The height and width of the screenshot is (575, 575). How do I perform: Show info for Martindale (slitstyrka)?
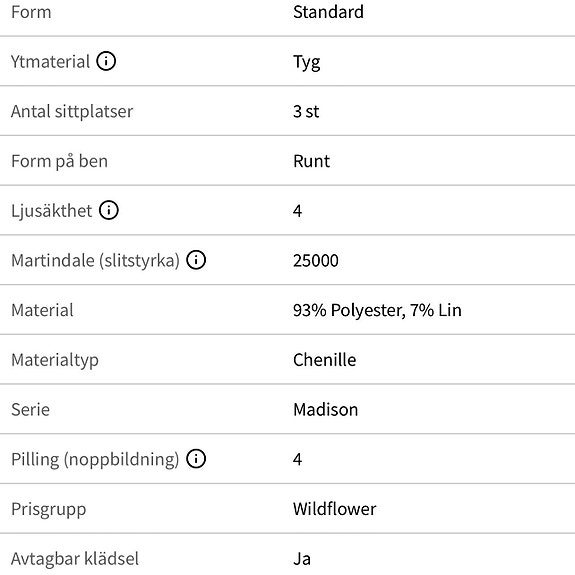point(196,260)
